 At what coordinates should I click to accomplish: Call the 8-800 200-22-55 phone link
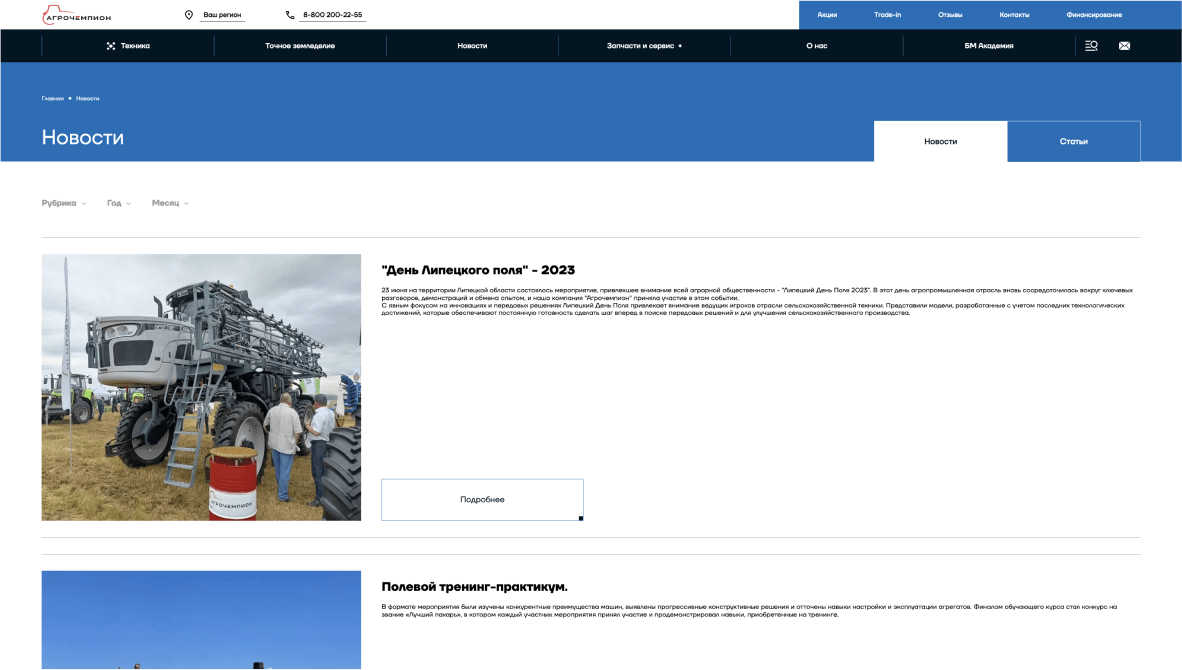pyautogui.click(x=332, y=15)
